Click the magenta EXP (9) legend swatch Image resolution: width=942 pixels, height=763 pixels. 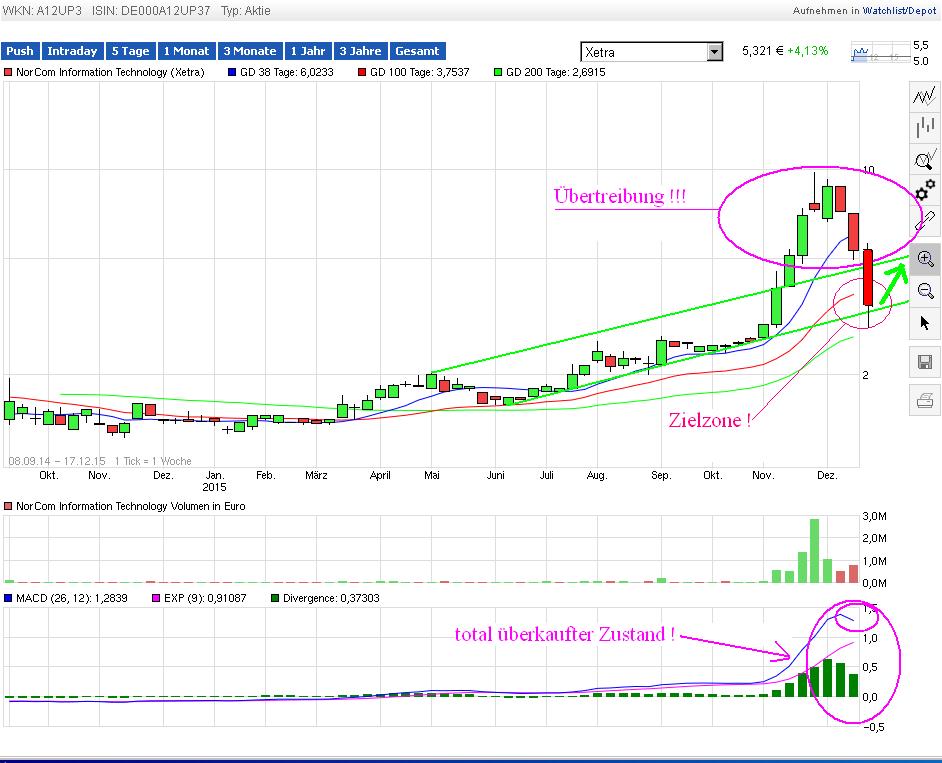pos(156,598)
